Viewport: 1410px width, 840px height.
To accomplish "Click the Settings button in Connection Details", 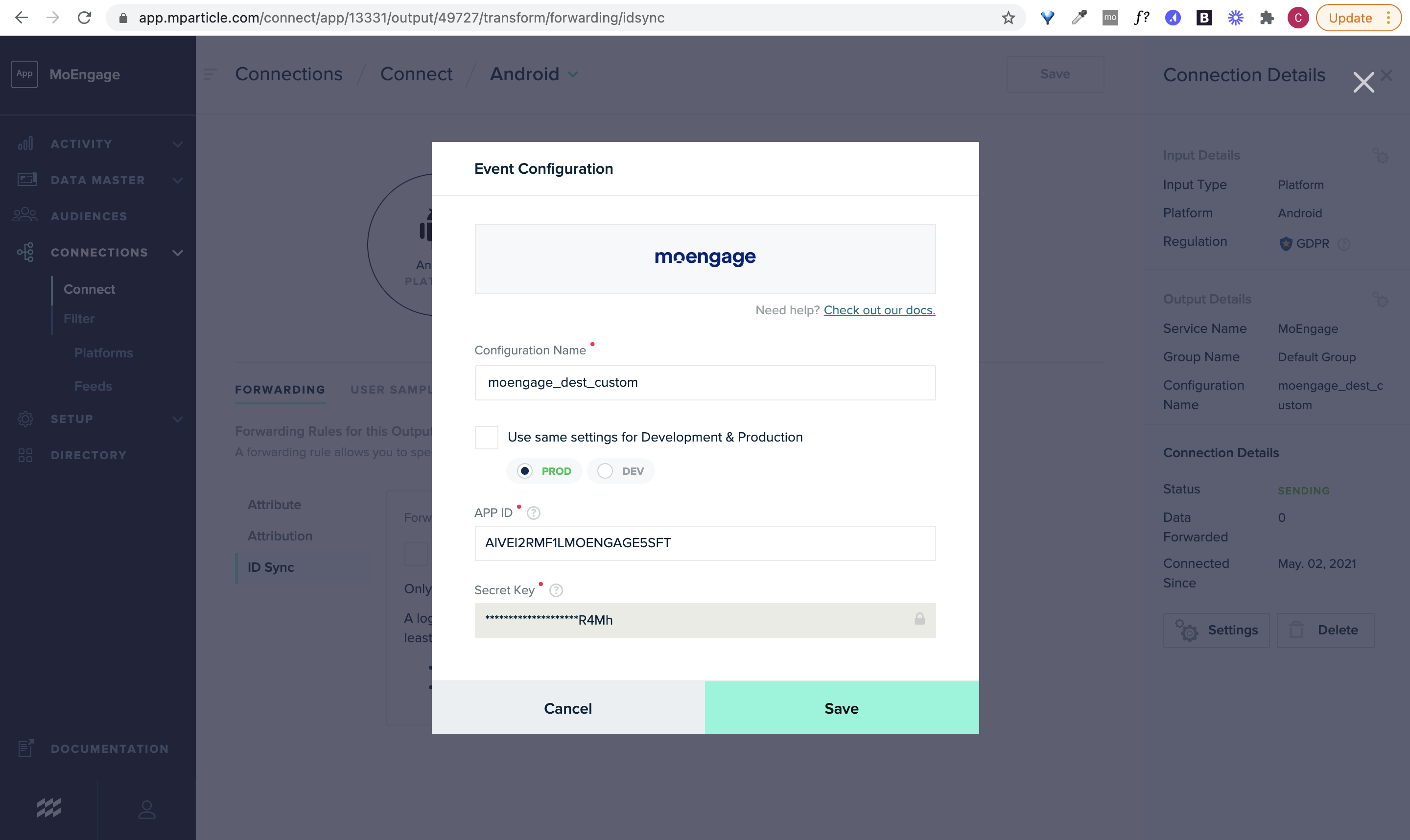I will [1216, 630].
